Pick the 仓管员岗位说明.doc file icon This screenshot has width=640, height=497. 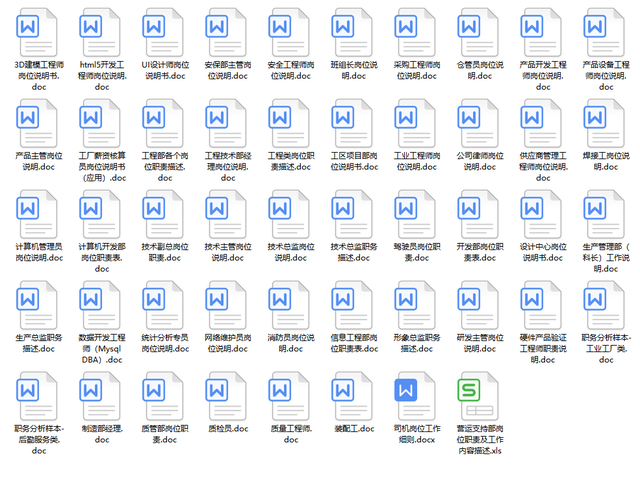(478, 32)
